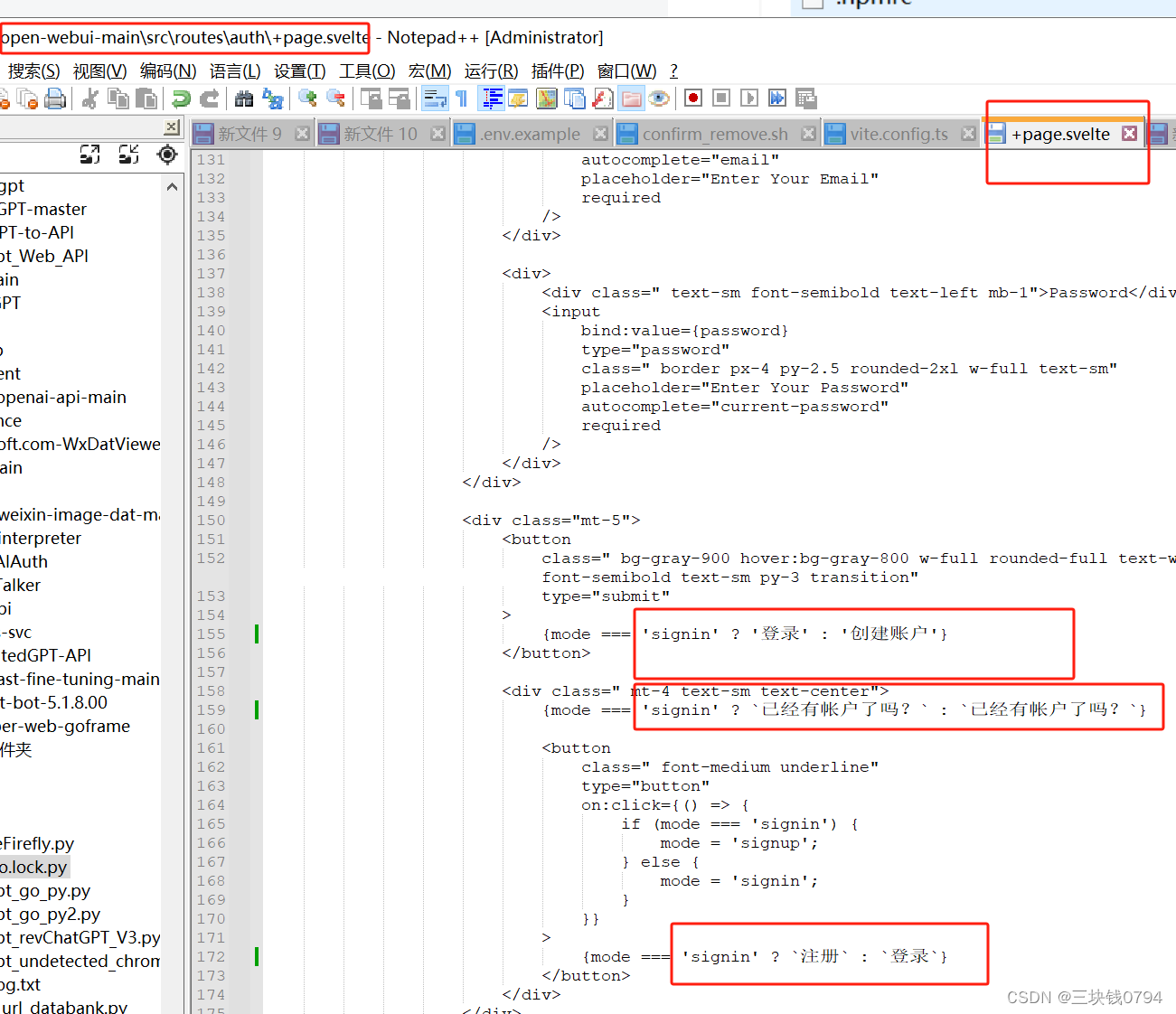Start macro recording with red record button
The image size is (1176, 1014).
point(693,98)
